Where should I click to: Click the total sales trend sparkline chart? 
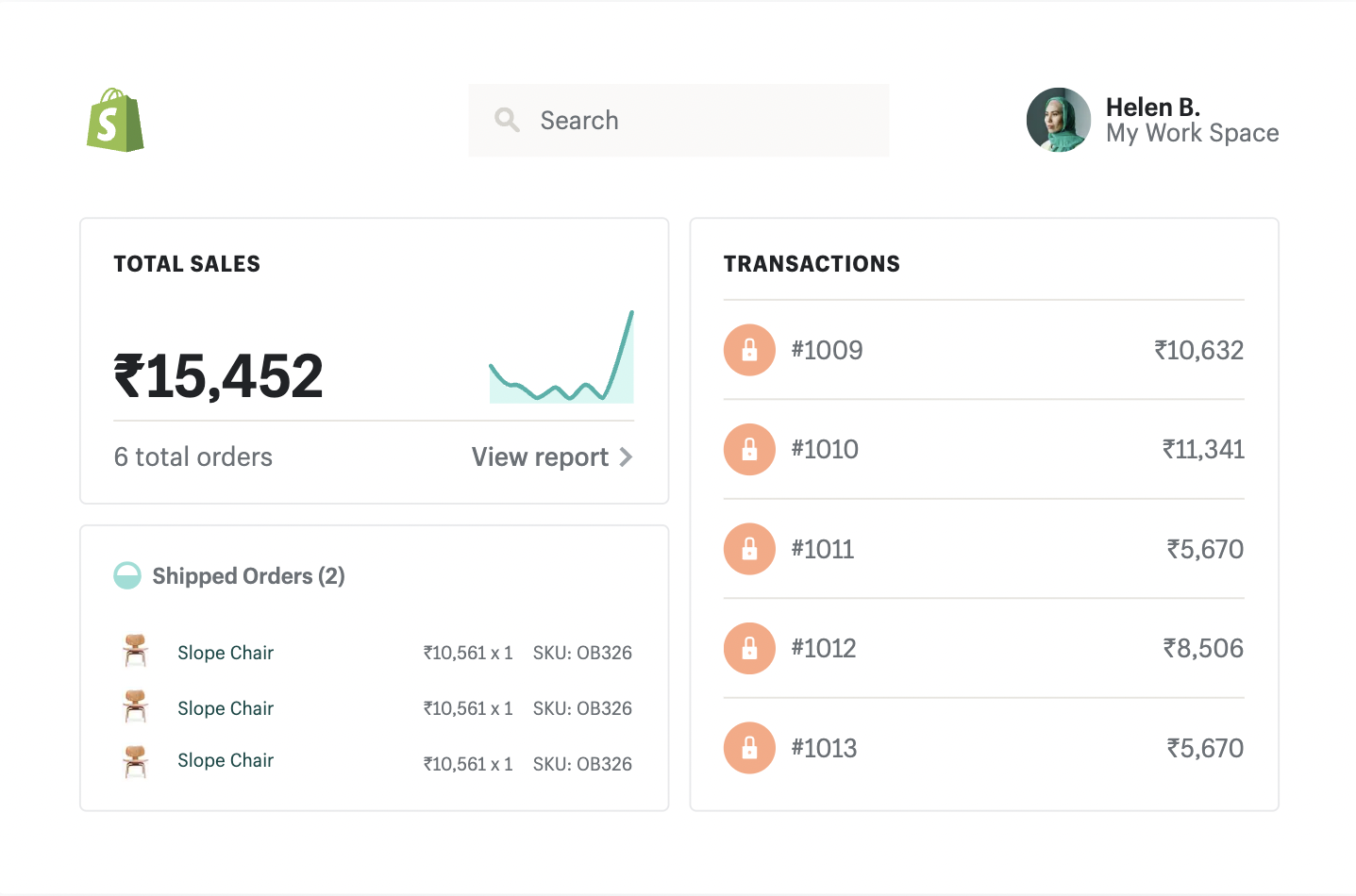pyautogui.click(x=561, y=357)
